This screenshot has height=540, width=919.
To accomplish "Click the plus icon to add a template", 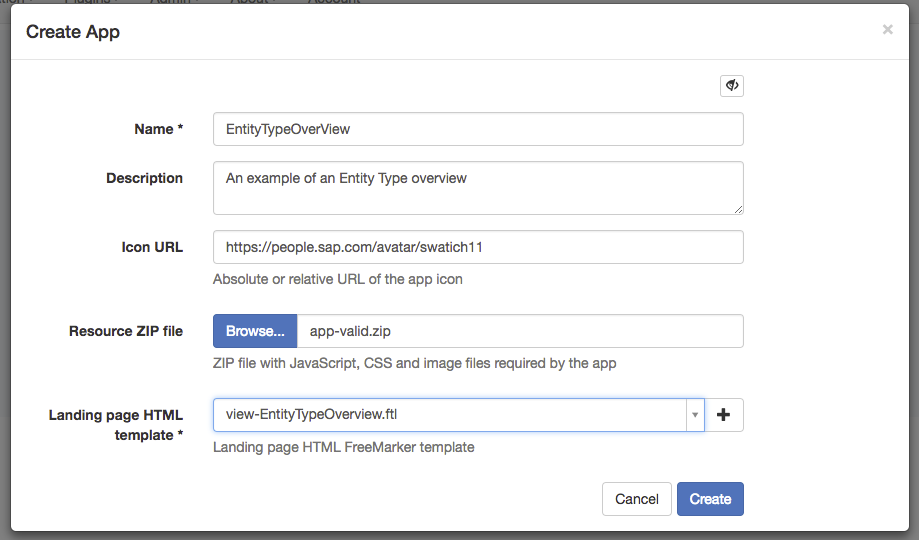I will pyautogui.click(x=724, y=415).
